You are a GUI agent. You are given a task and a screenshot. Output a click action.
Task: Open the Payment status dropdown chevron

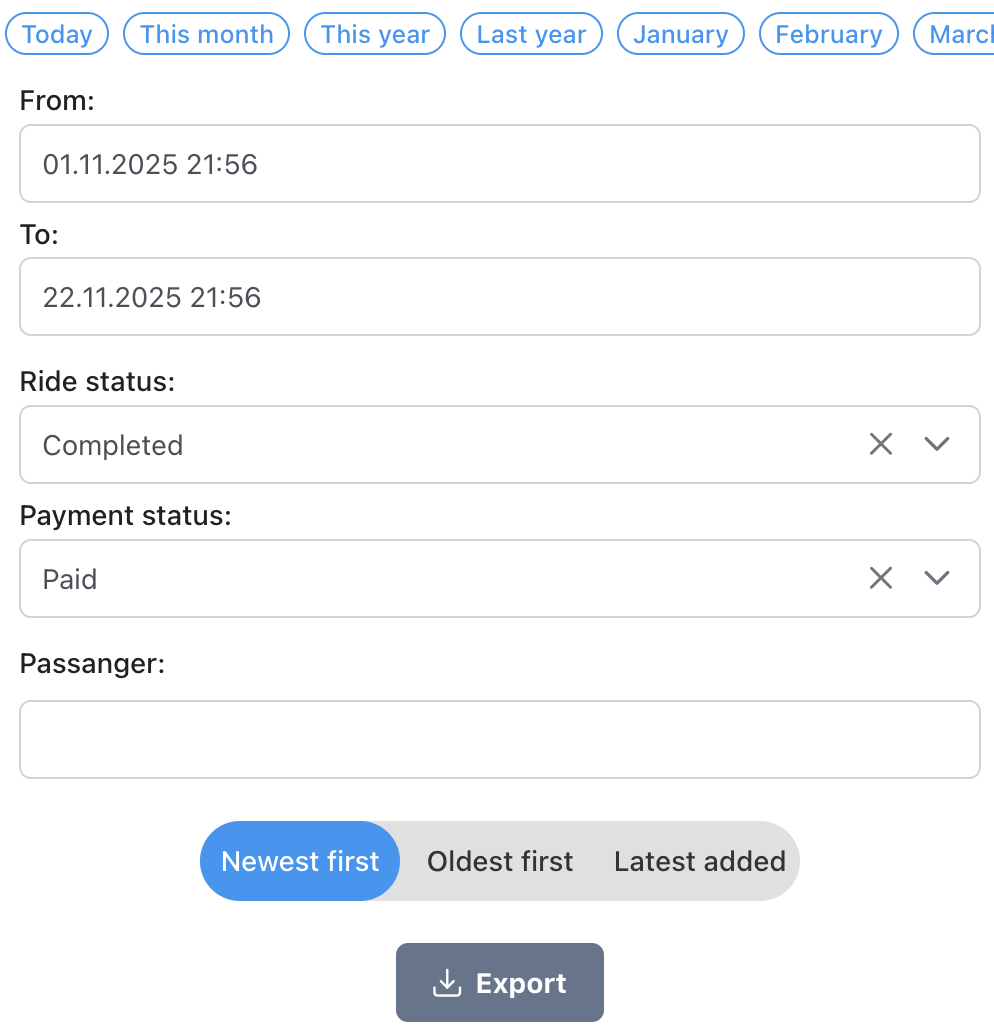coord(938,578)
